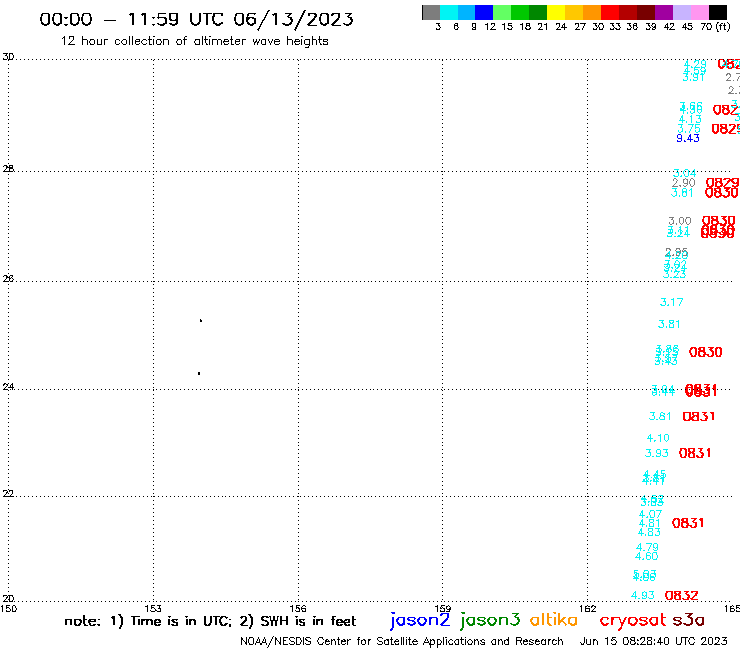Viewport: 740px width, 650px height.
Task: Click the 159 longitude axis label
Action: pyautogui.click(x=443, y=608)
